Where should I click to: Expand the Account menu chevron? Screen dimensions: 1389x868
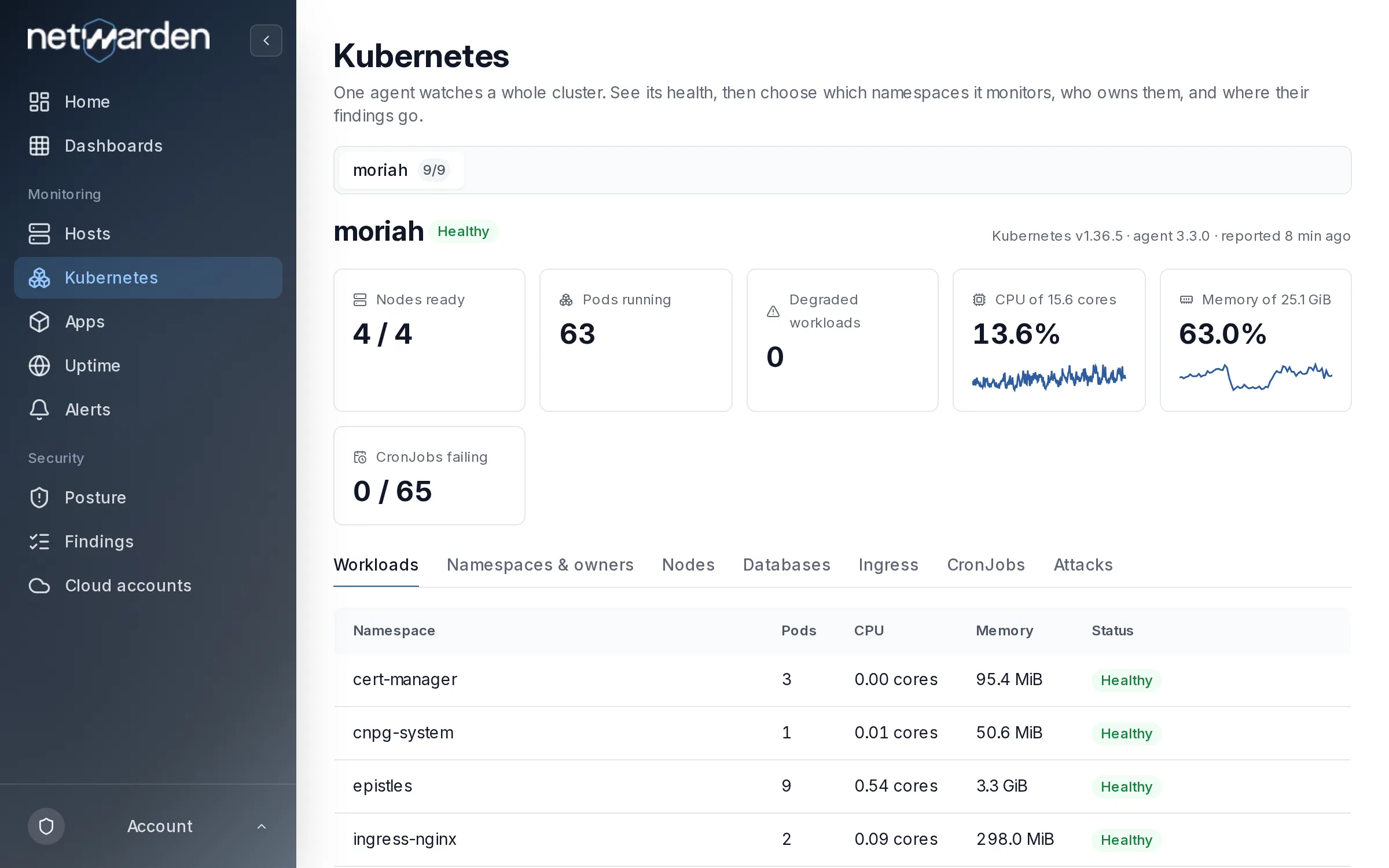tap(262, 826)
